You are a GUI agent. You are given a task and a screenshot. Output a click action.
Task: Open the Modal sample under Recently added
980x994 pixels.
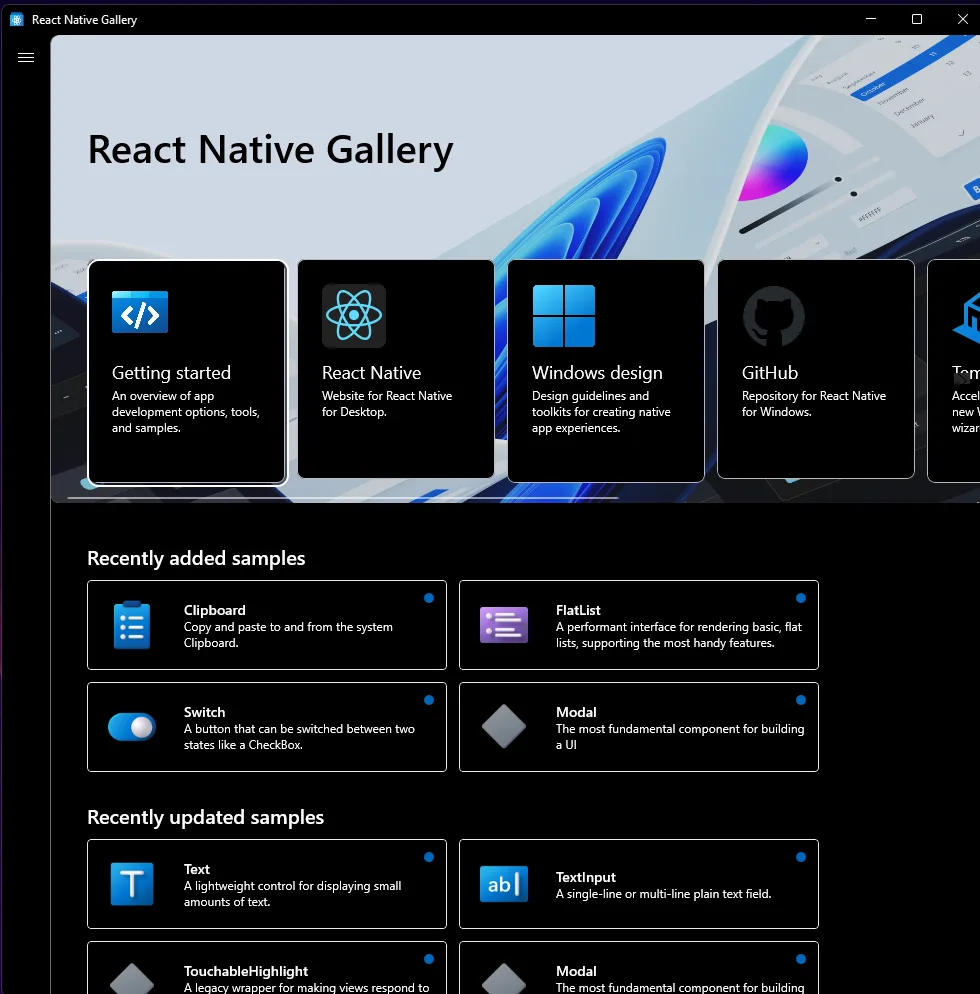(x=638, y=727)
